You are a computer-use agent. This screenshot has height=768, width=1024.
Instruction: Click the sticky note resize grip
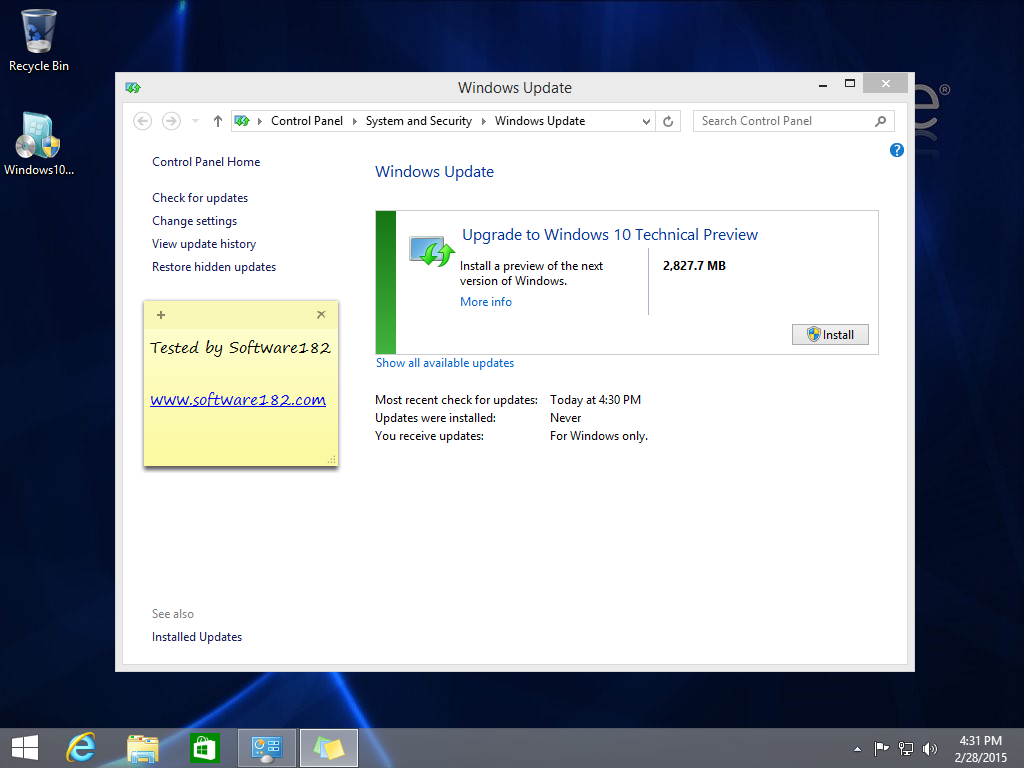332,460
